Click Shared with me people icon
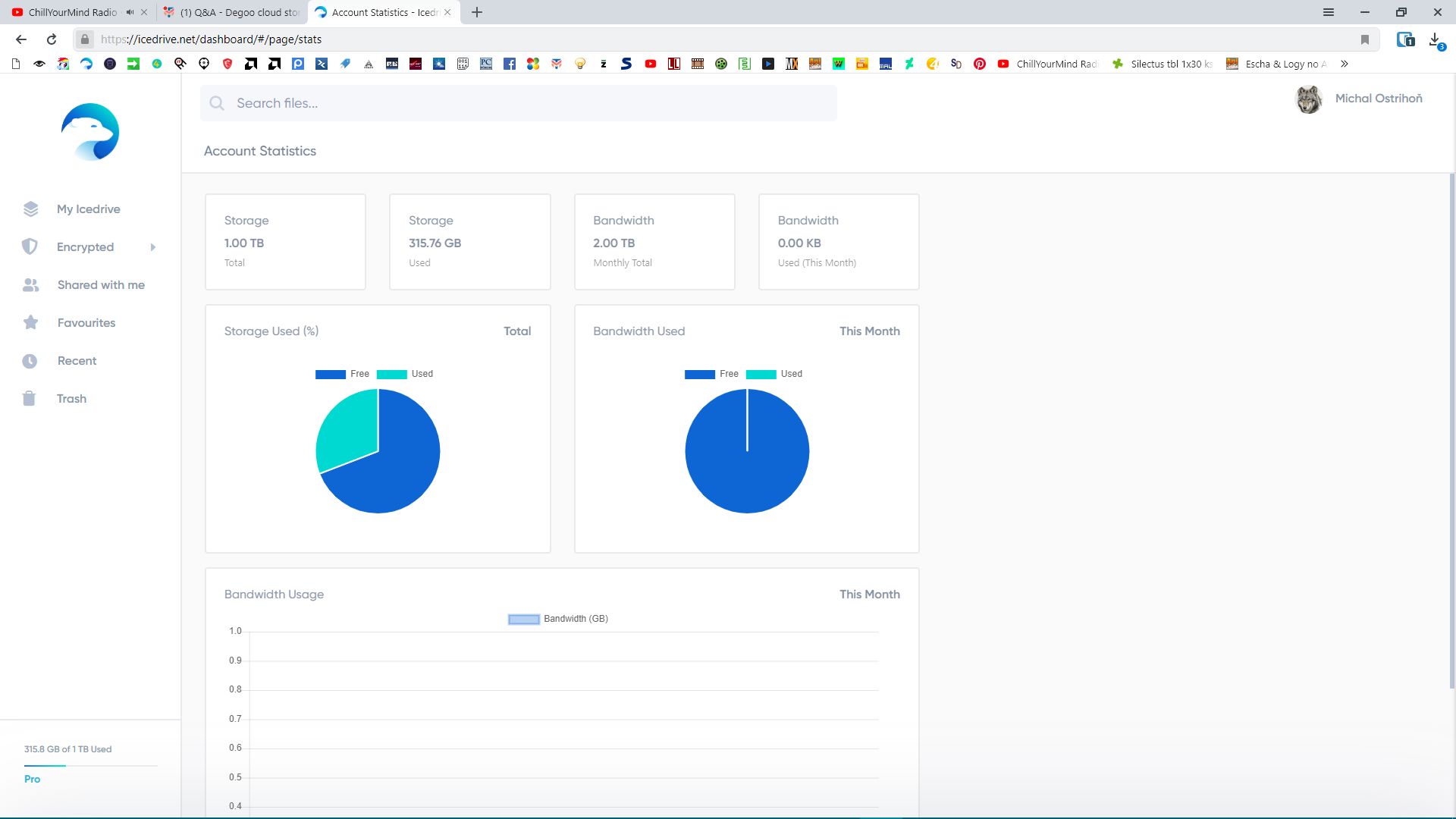 click(x=30, y=285)
